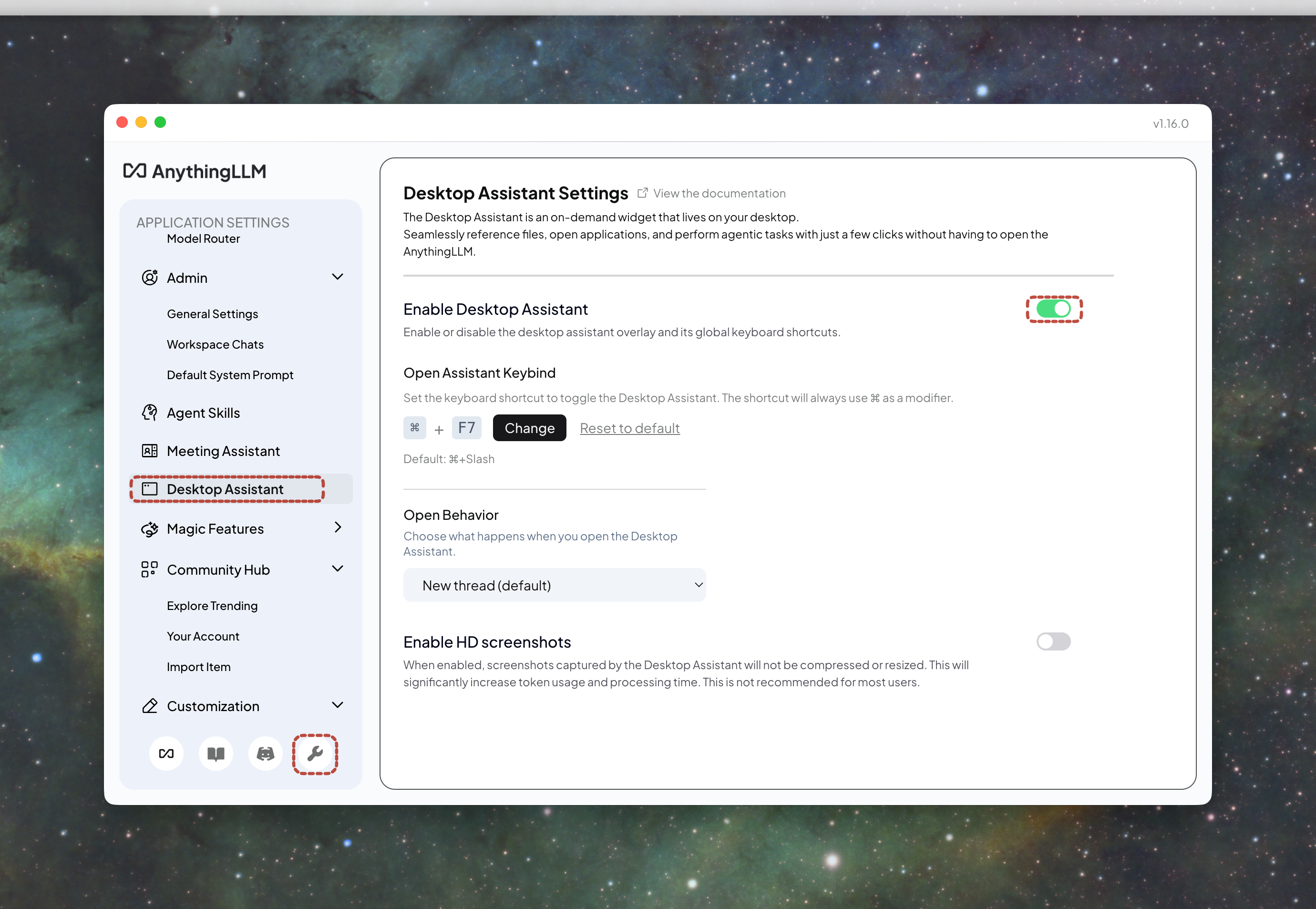Click the Meeting Assistant icon
Viewport: 1316px width, 909px height.
[x=149, y=451]
